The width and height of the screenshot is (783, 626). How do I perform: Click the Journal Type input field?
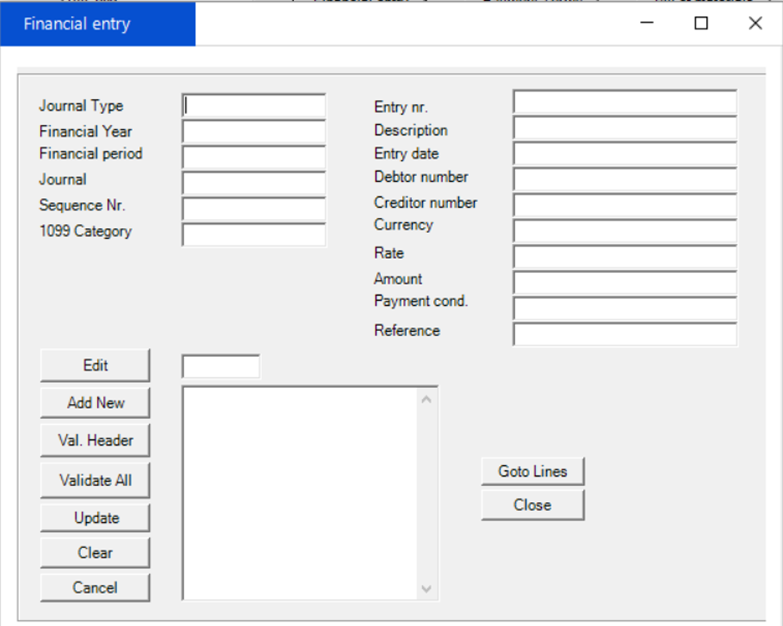pos(254,106)
